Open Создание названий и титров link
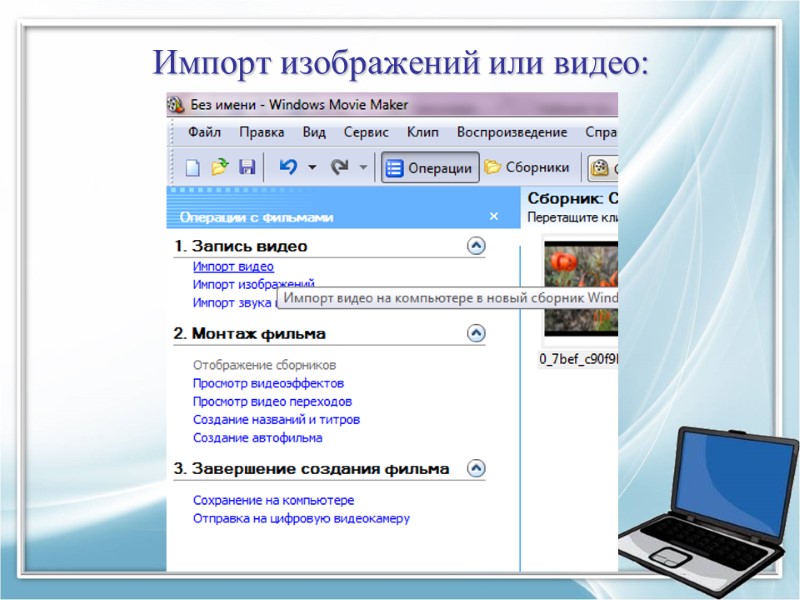Viewport: 800px width, 600px height. pos(277,419)
